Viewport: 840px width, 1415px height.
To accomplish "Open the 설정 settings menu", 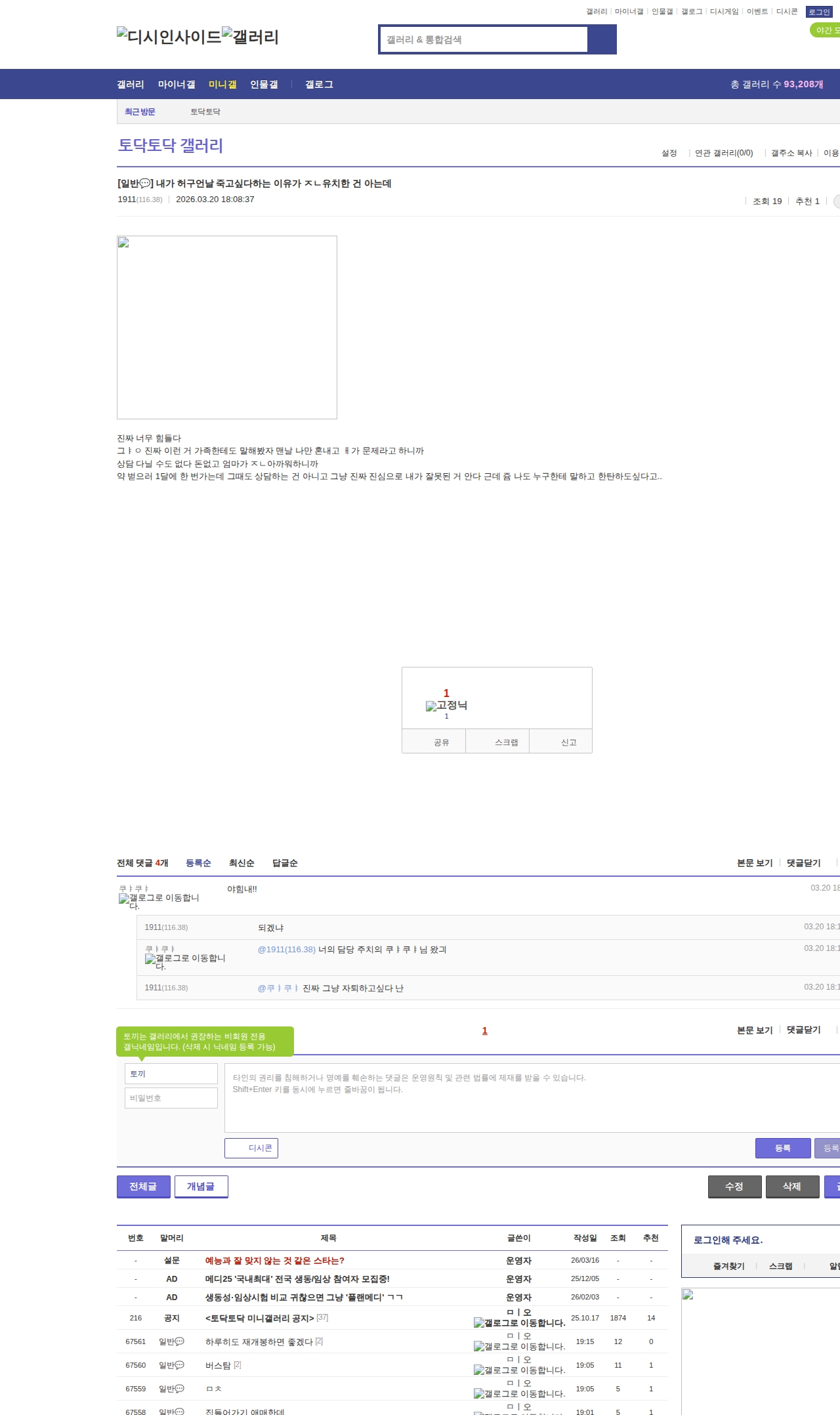I will [669, 153].
